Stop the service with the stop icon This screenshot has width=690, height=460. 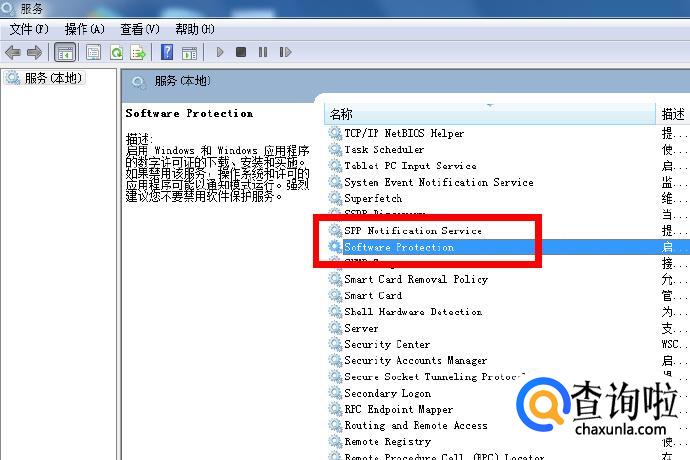click(x=241, y=52)
